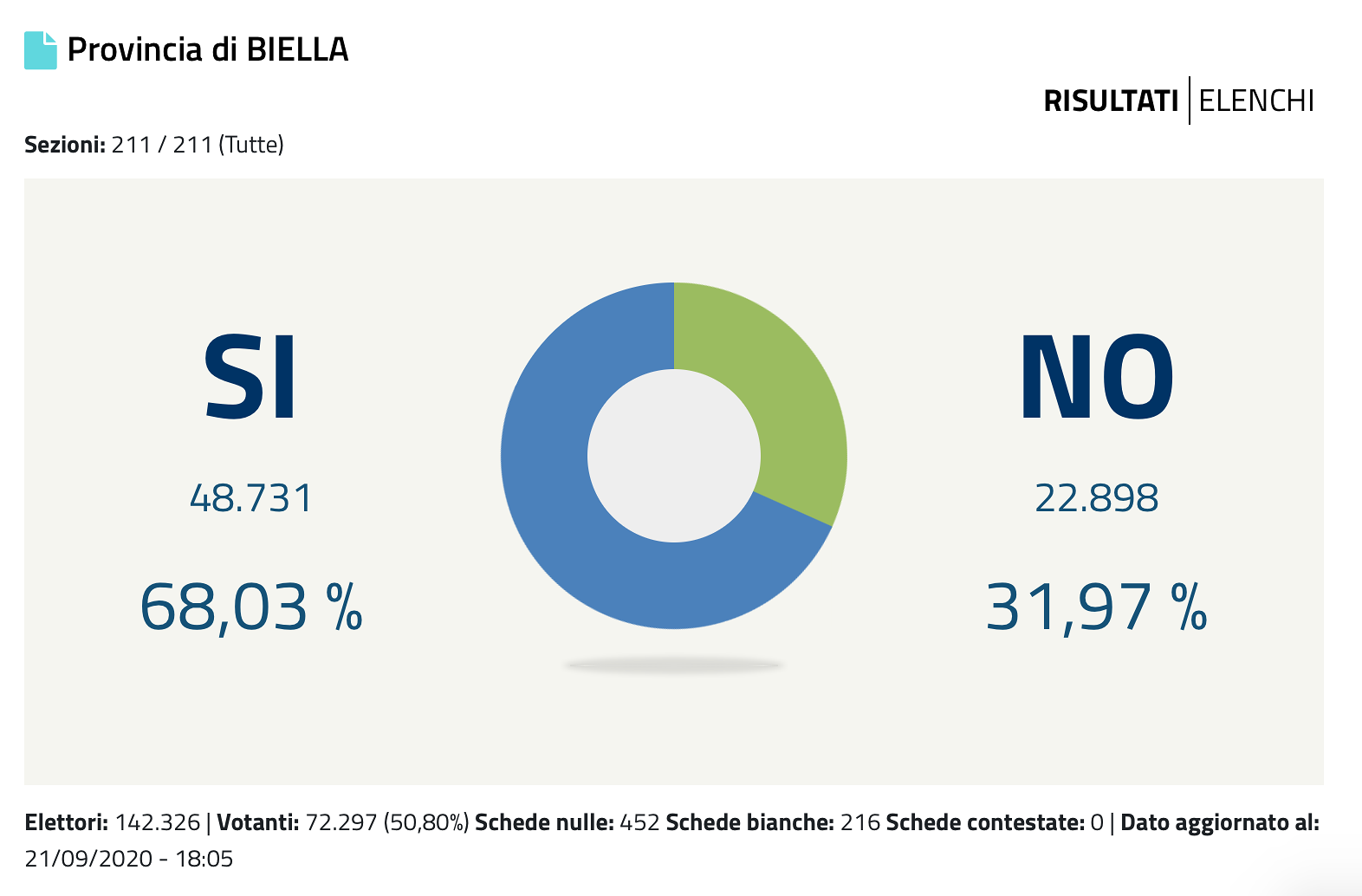Click the Provincia di BIELLA heading

pyautogui.click(x=208, y=50)
